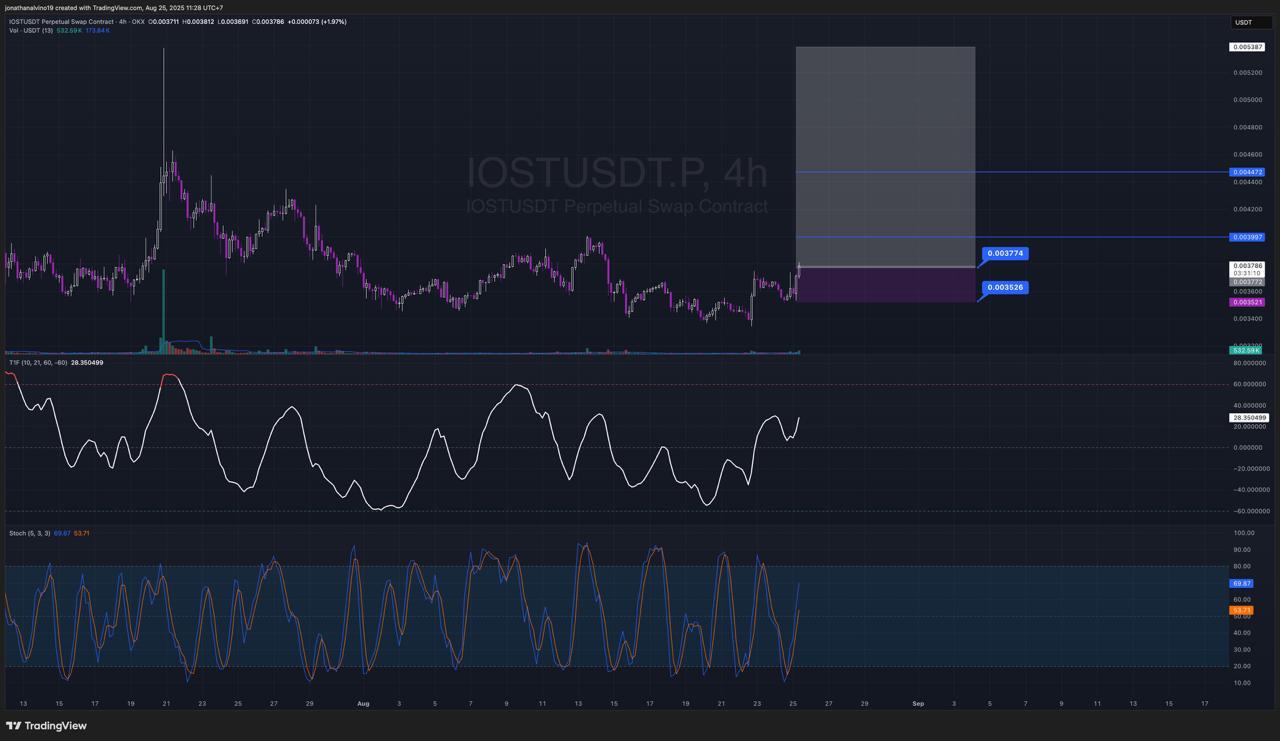Click the green 532.59K volume axis label

click(1247, 350)
